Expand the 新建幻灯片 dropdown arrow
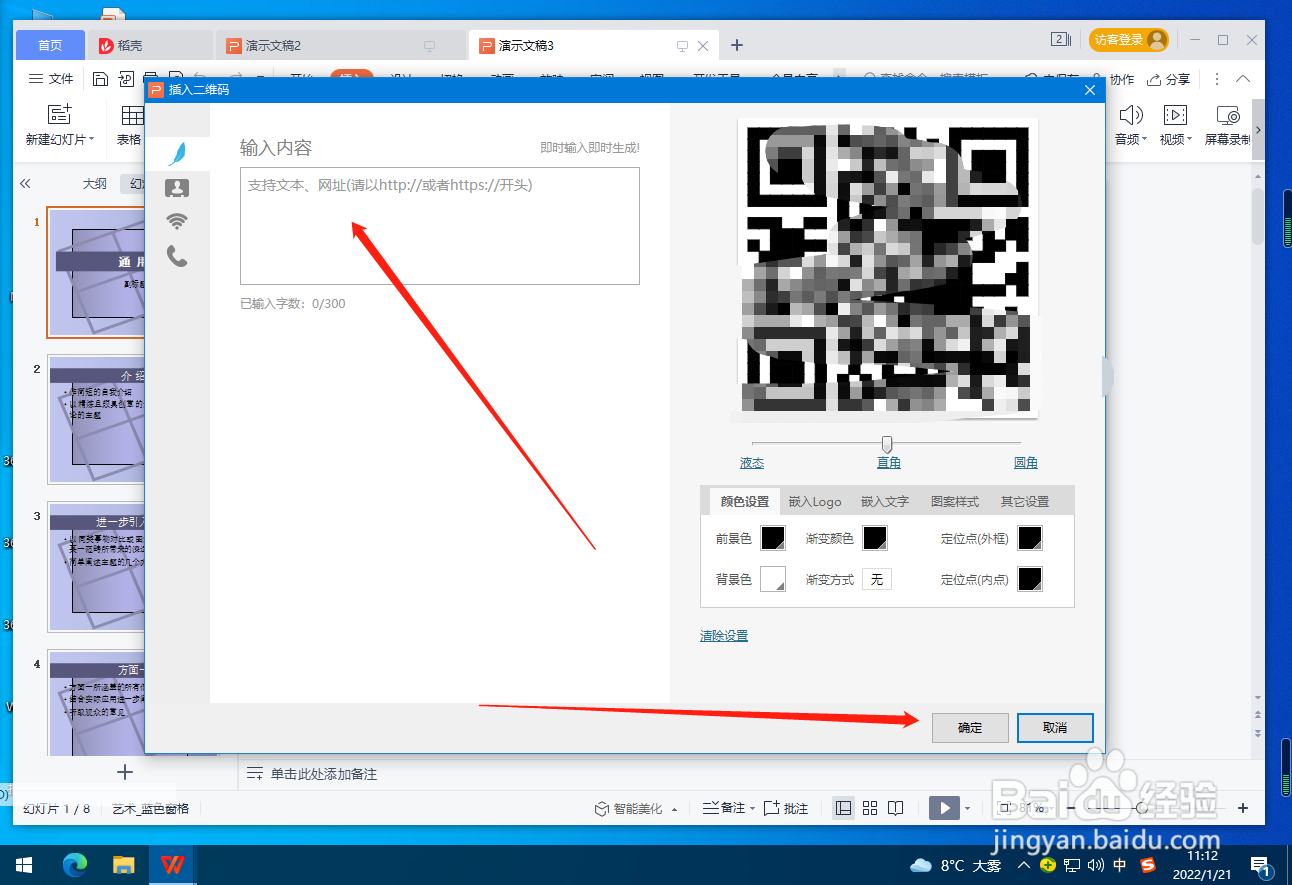1292x885 pixels. click(x=91, y=140)
